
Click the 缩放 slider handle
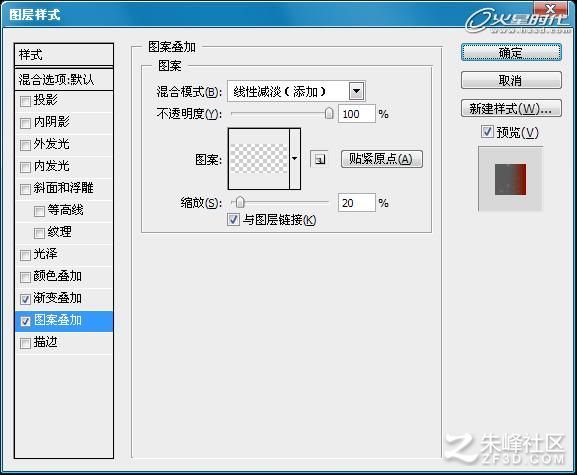[x=240, y=202]
